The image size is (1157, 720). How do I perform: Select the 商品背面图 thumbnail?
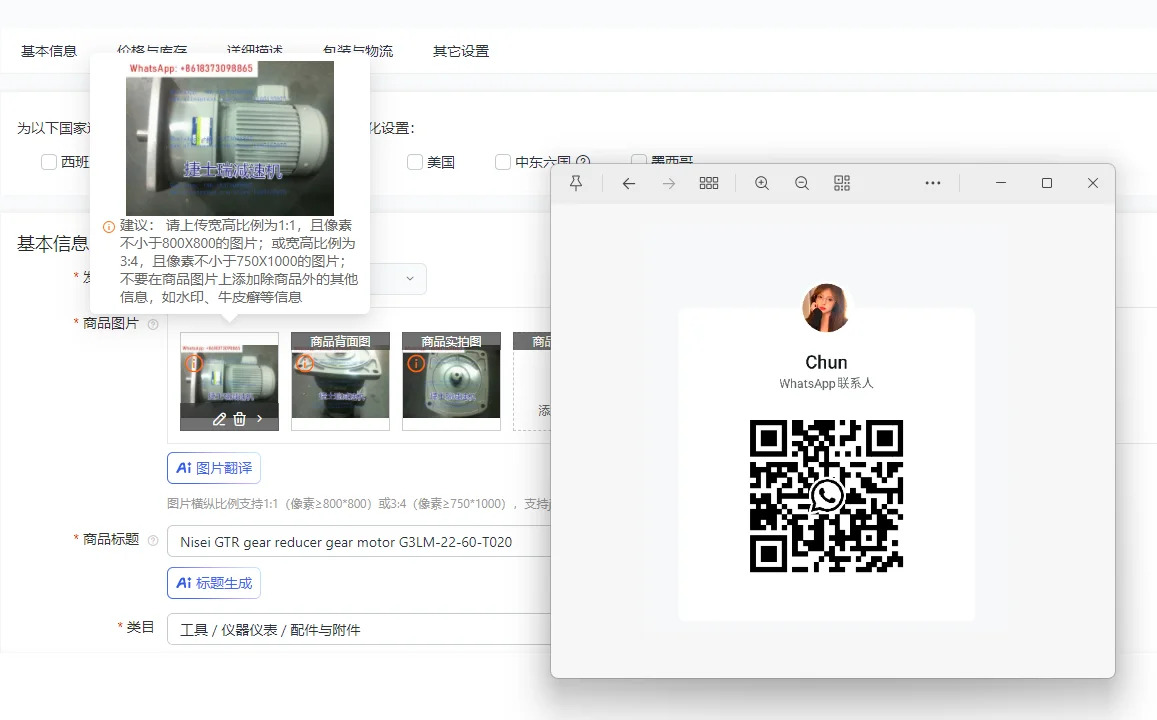(x=340, y=381)
